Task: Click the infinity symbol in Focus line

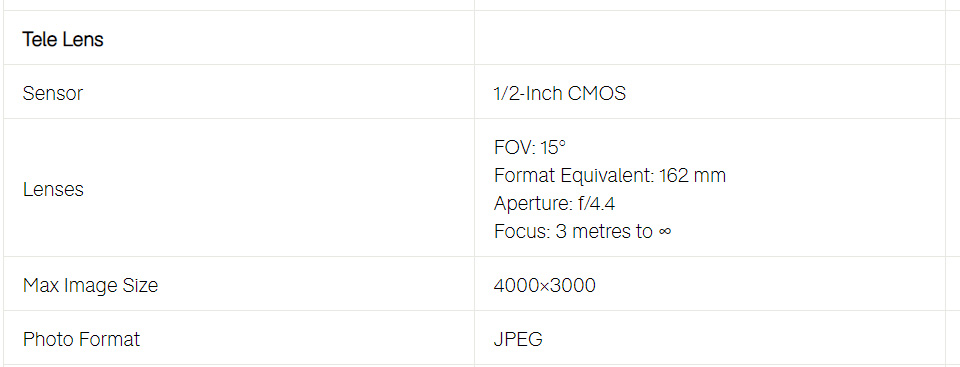Action: tap(665, 233)
